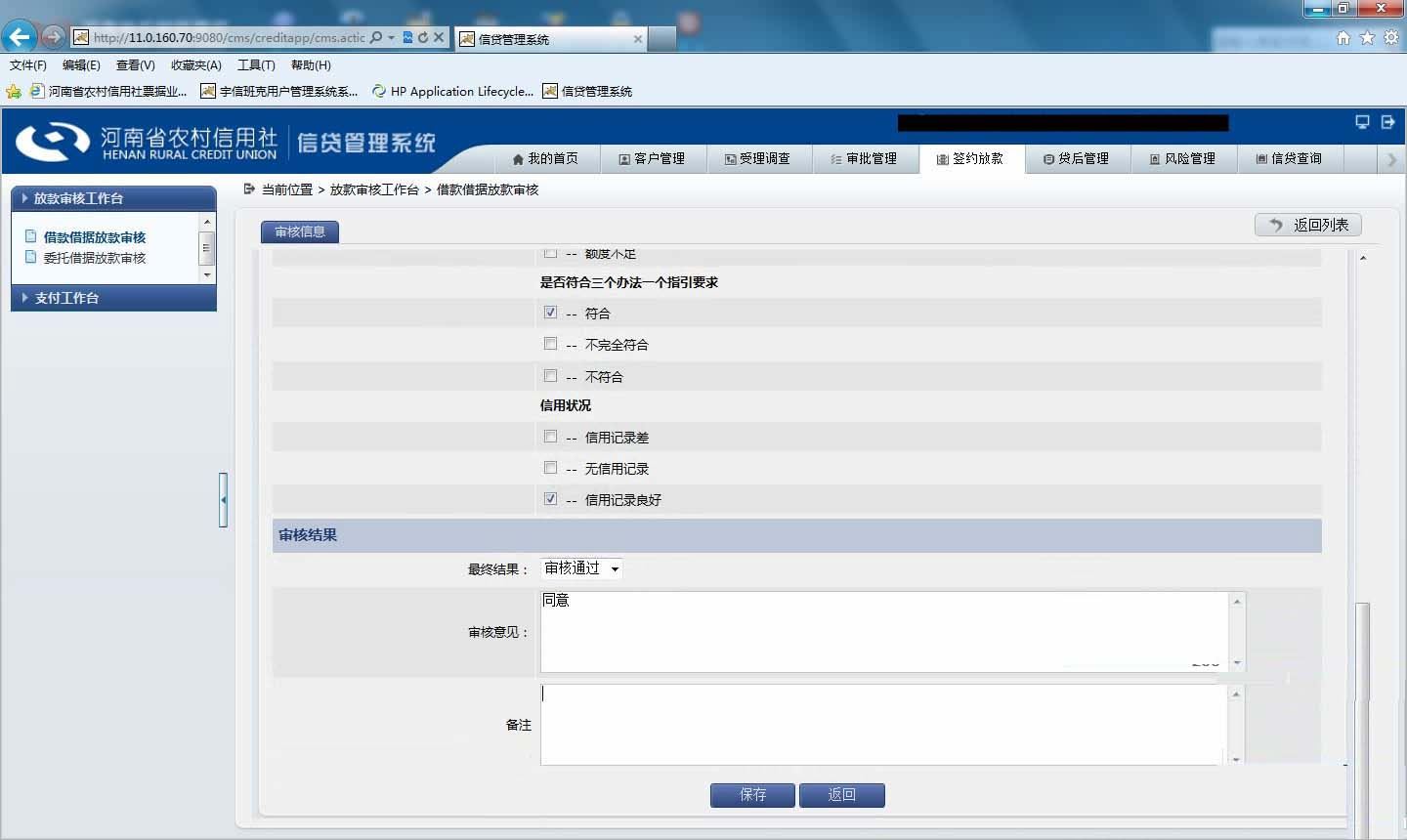Click the address bar URL field
Viewport: 1407px width, 840px height.
(x=229, y=37)
